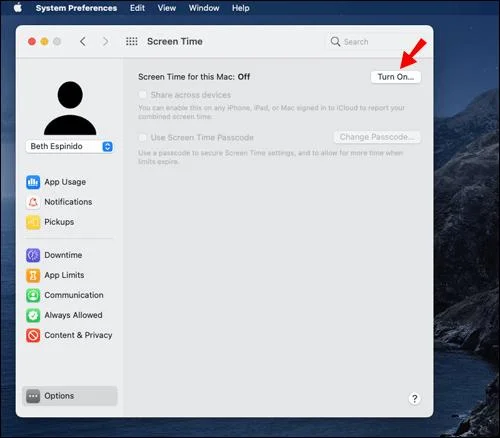500x438 pixels.
Task: Click the Options ellipsis icon
Action: pyautogui.click(x=33, y=396)
